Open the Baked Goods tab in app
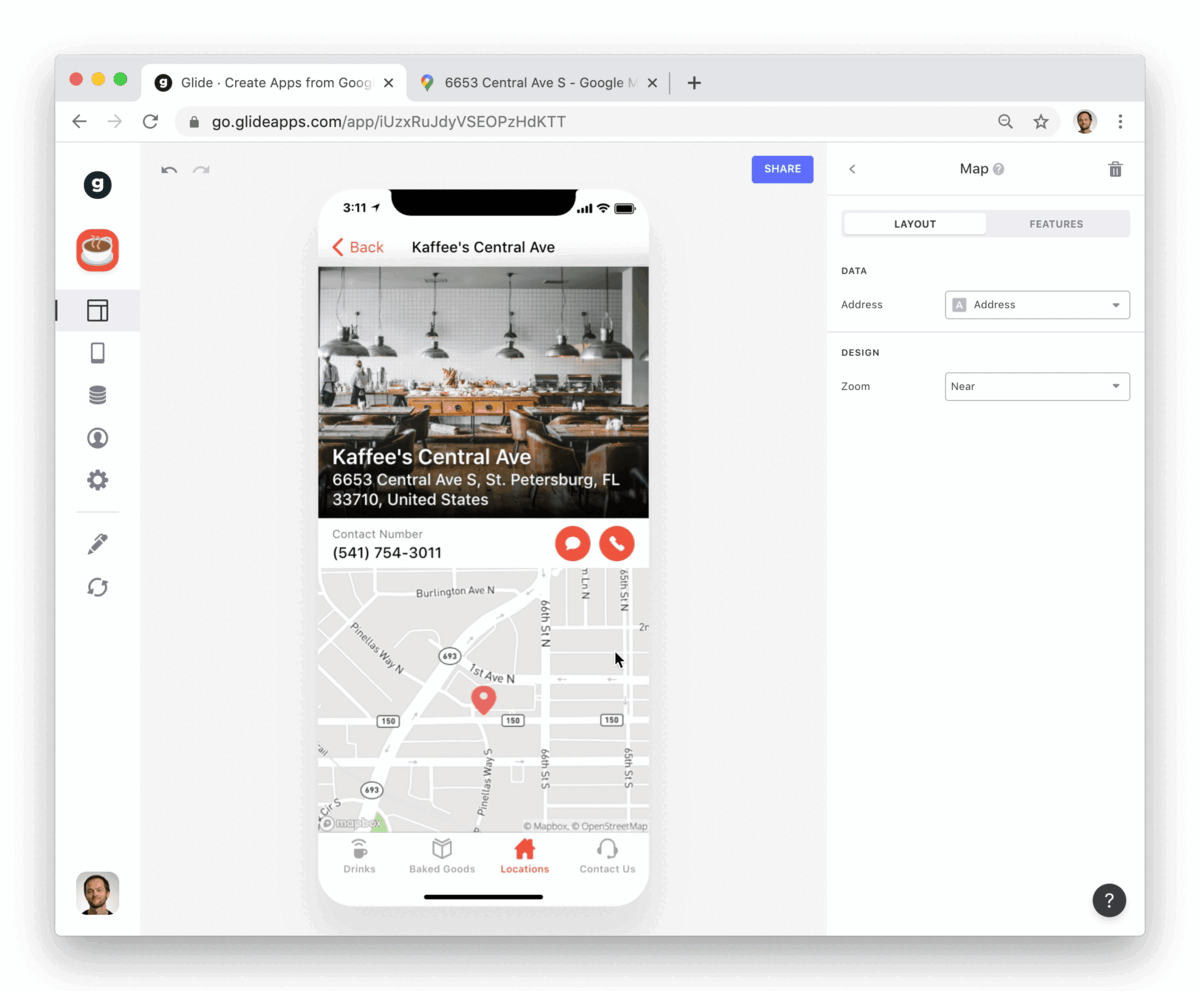The height and width of the screenshot is (991, 1200). pos(442,857)
